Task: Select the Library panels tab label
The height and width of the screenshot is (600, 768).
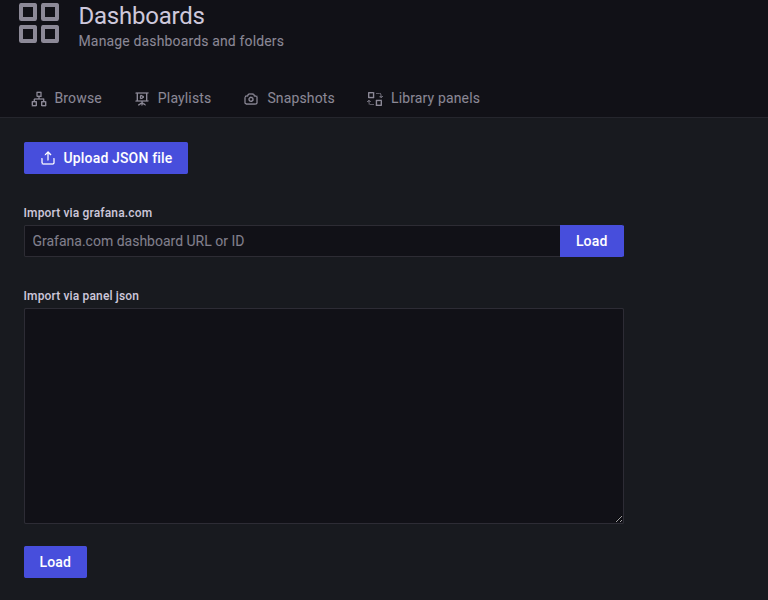Action: tap(435, 98)
